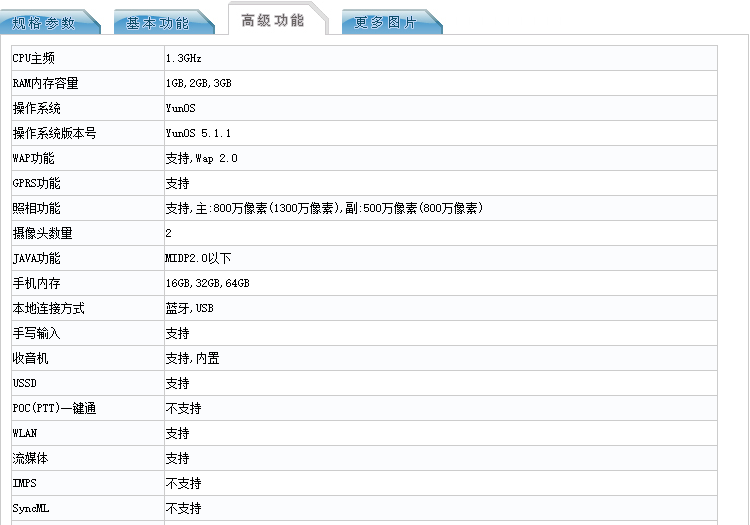The image size is (750, 525).
Task: Click the CPU主频 row label
Action: tap(34, 59)
